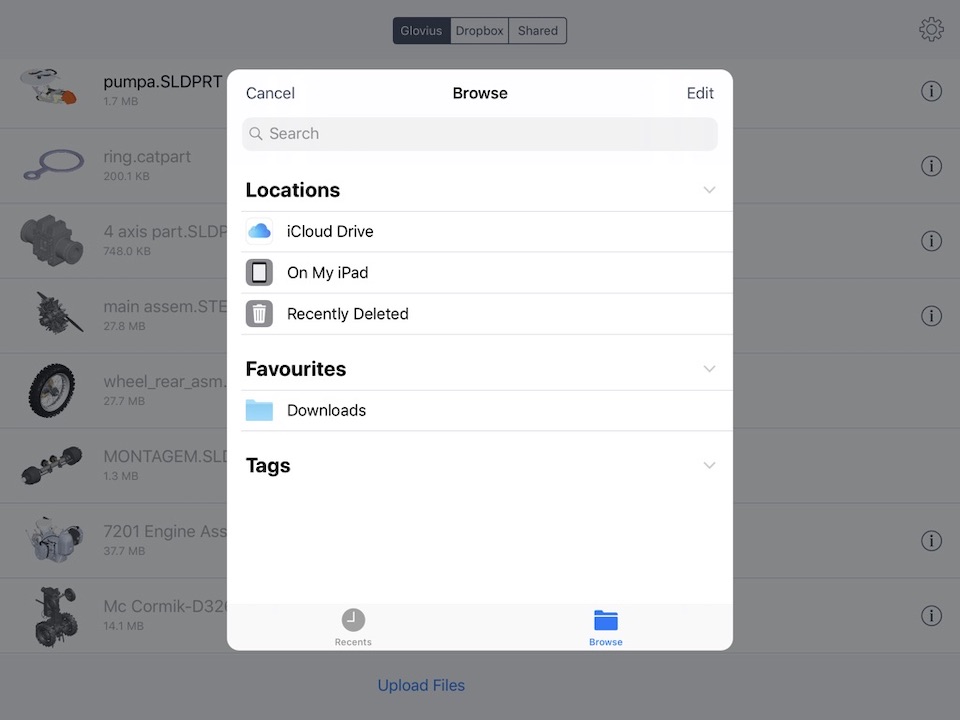Open the pumpa.SLDPRT thumbnail
The width and height of the screenshot is (960, 720).
pos(49,87)
